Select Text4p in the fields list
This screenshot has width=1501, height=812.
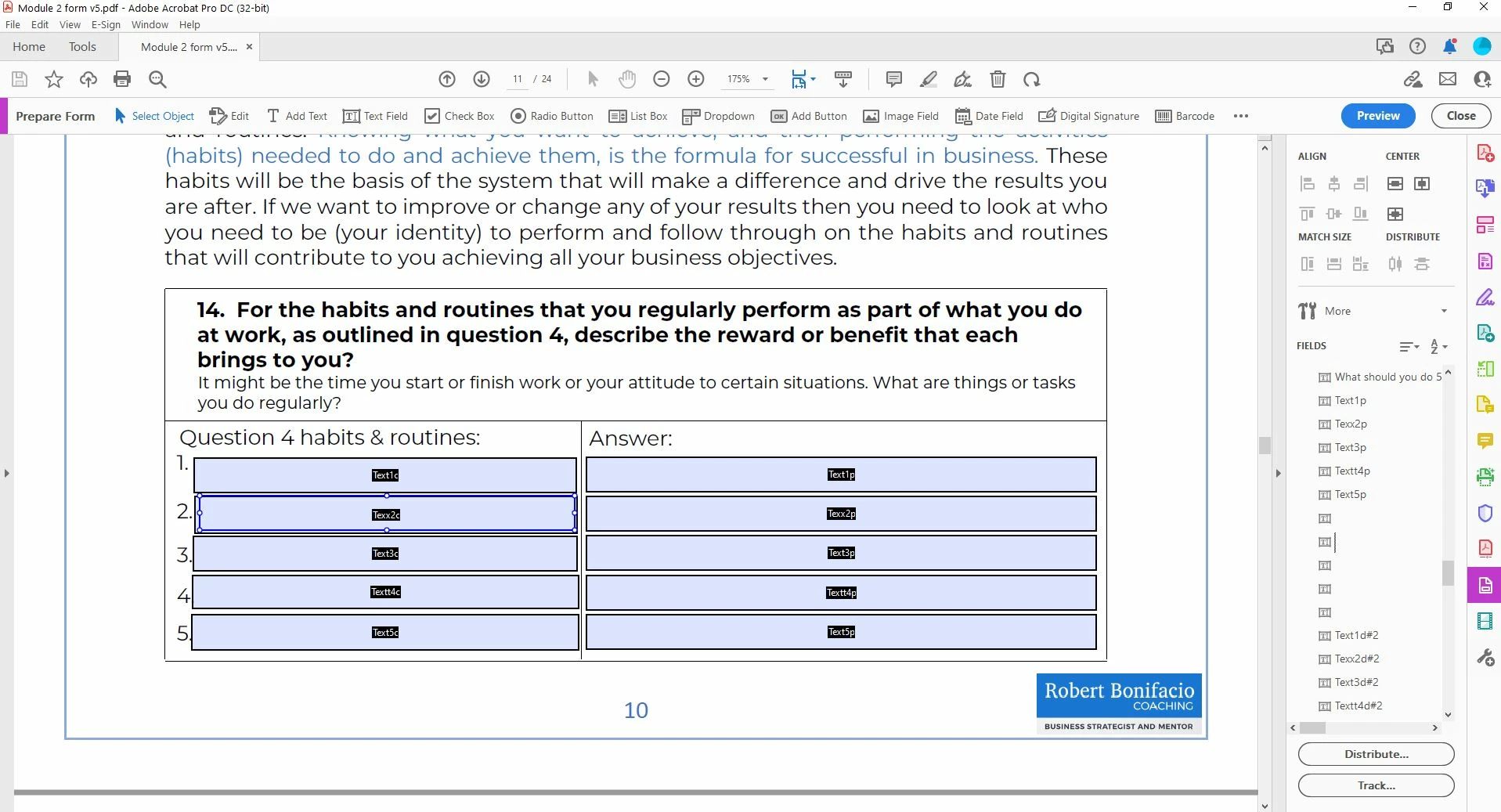[1351, 471]
